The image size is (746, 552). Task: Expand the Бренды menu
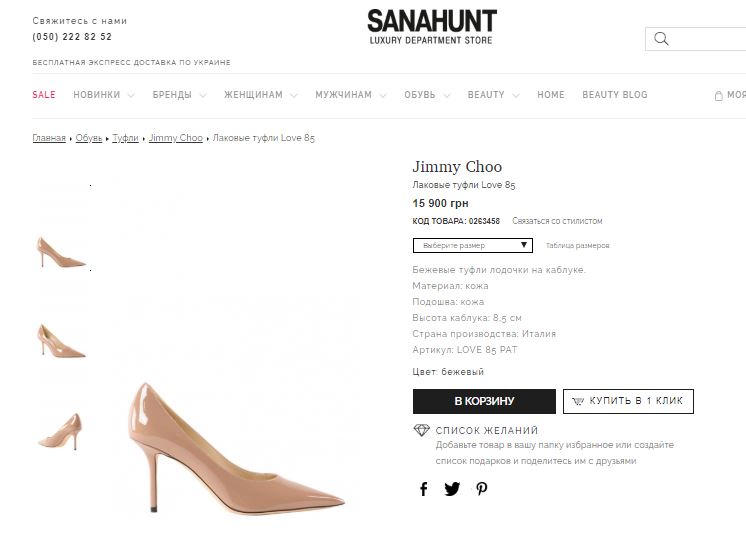click(x=179, y=95)
